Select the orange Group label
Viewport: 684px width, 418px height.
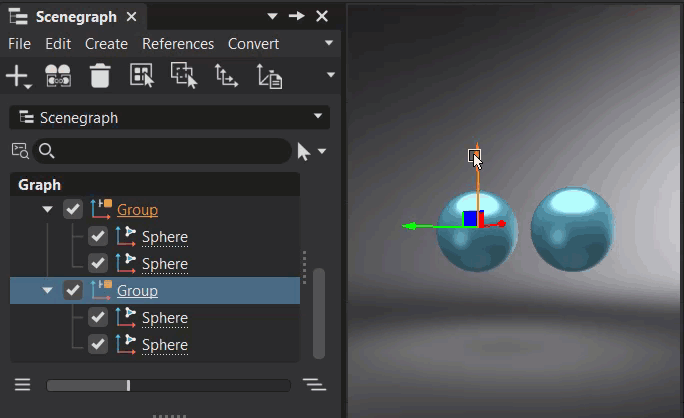click(x=137, y=210)
